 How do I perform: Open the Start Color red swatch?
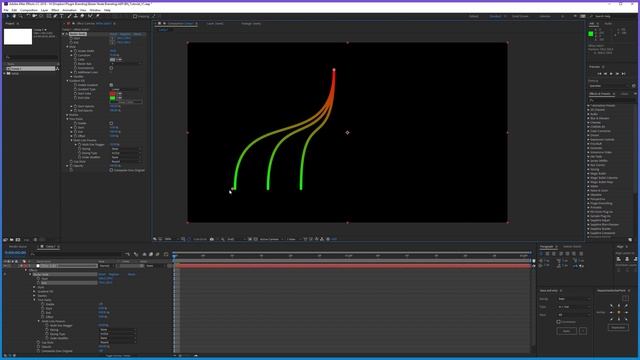113,94
